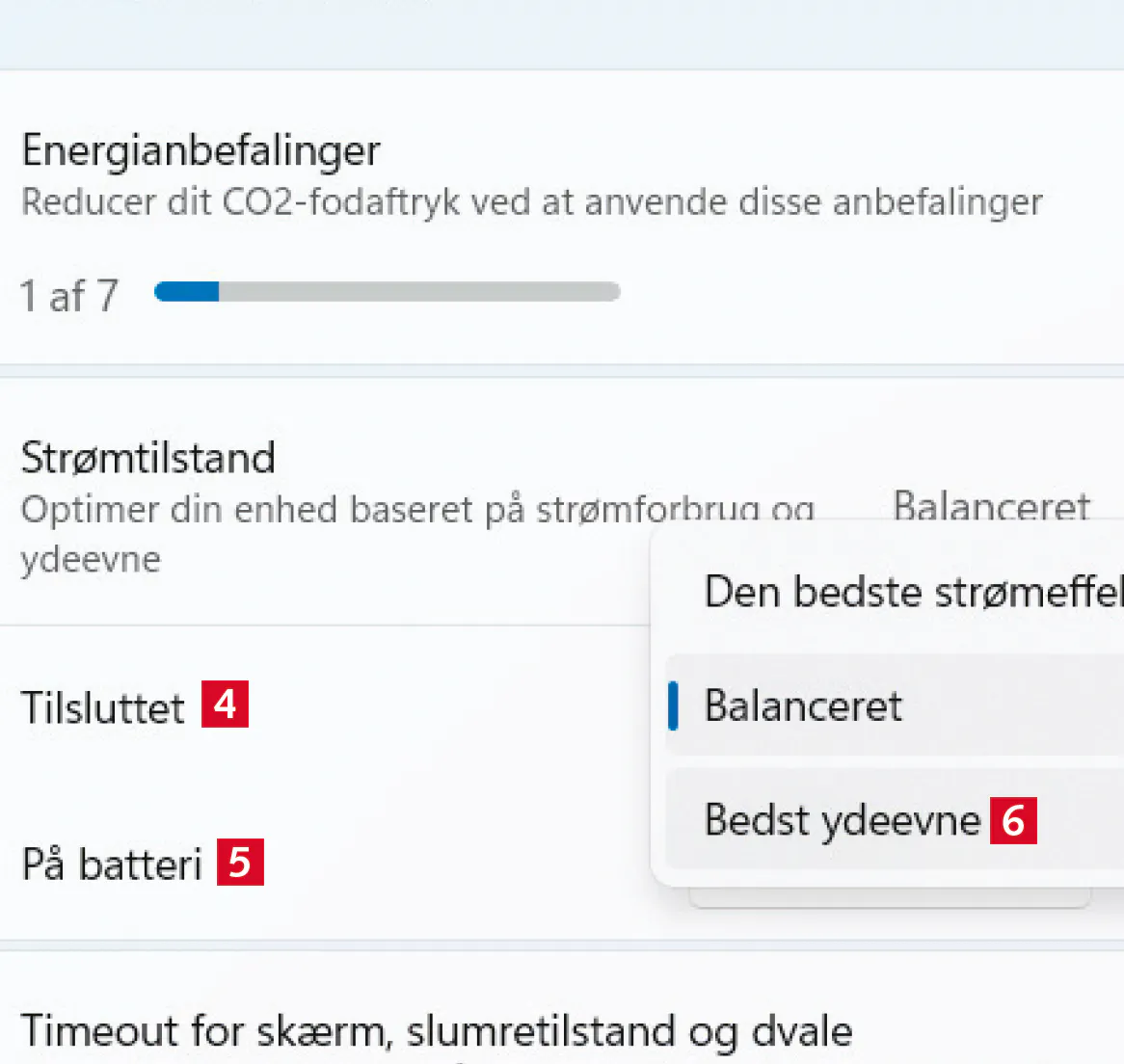Click the Tilsluttet label
This screenshot has height=1064, width=1124.
tap(102, 707)
